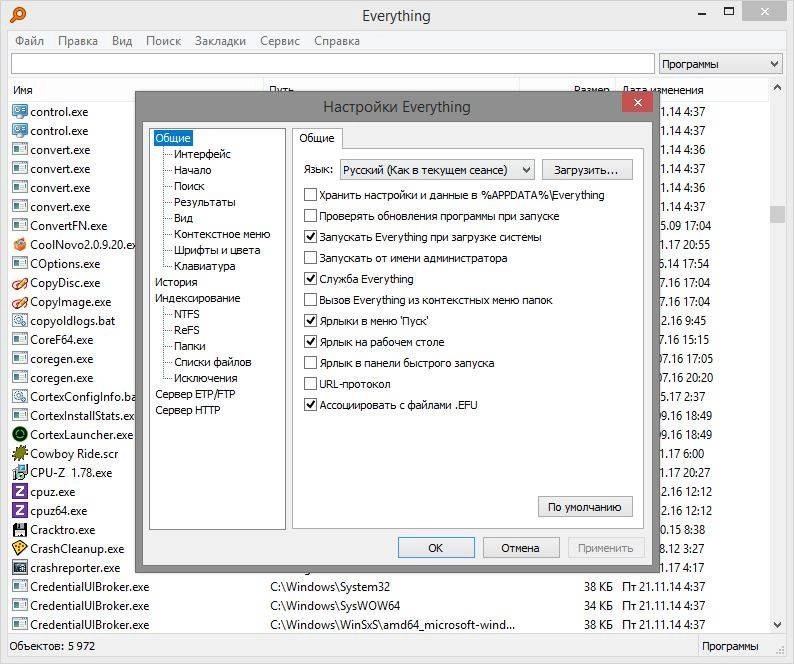Open the Правка menu
Viewport: 794px width, 664px height.
(77, 41)
